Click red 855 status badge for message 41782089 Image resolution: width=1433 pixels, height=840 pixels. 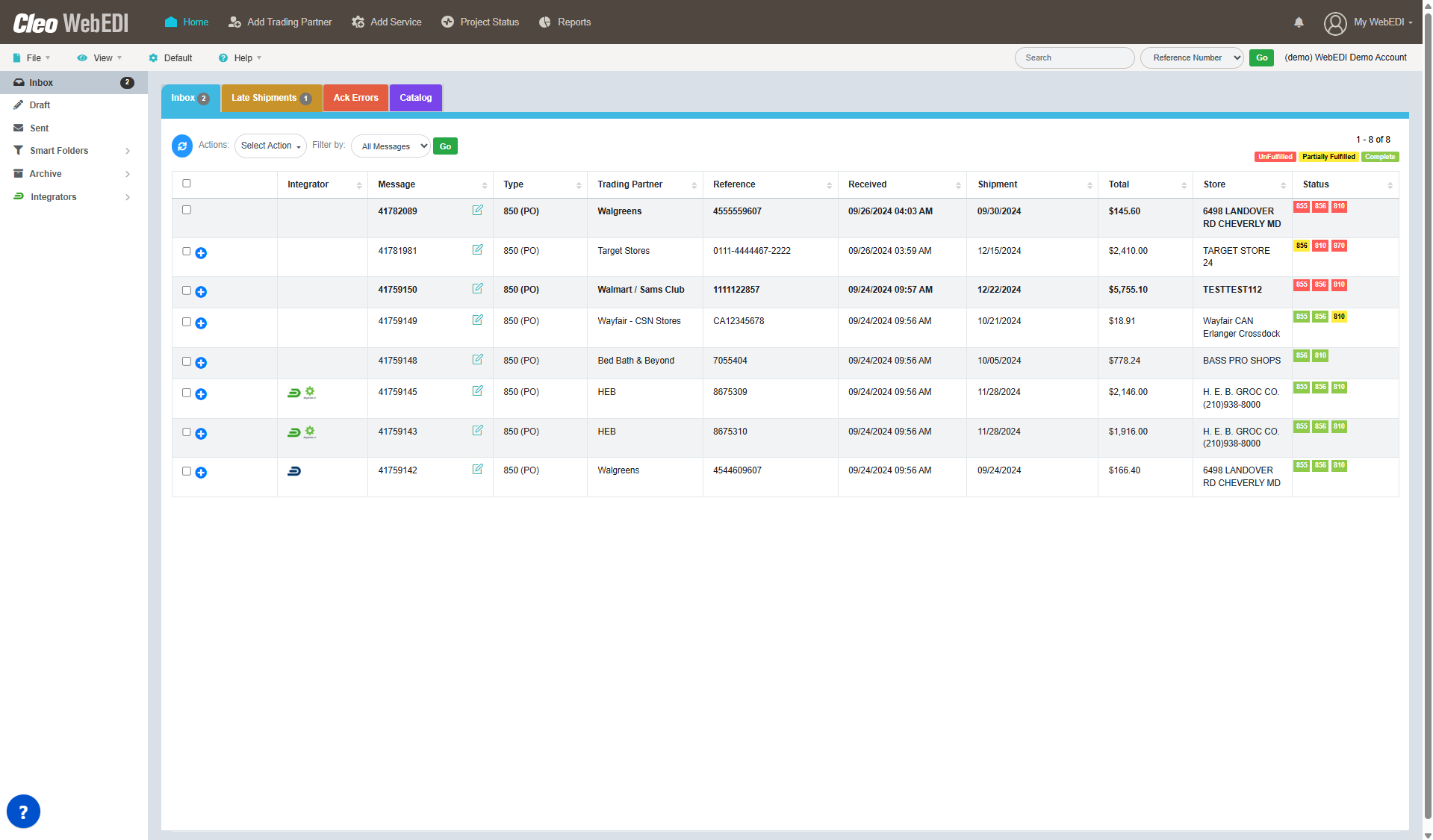1302,207
